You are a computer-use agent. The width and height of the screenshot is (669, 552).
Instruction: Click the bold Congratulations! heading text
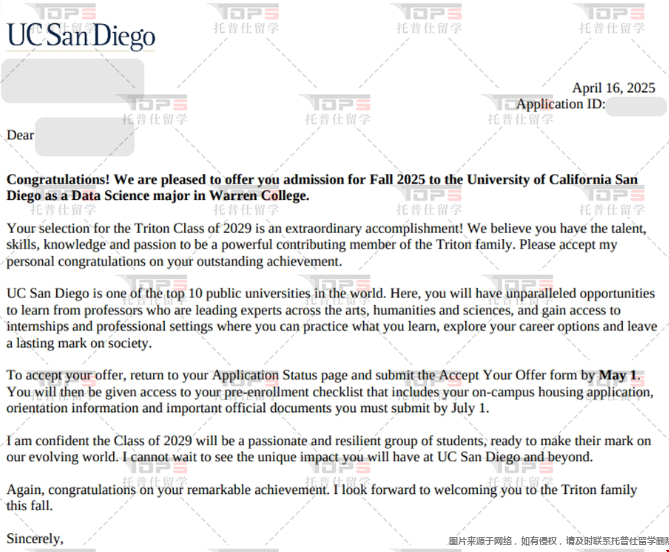58,180
